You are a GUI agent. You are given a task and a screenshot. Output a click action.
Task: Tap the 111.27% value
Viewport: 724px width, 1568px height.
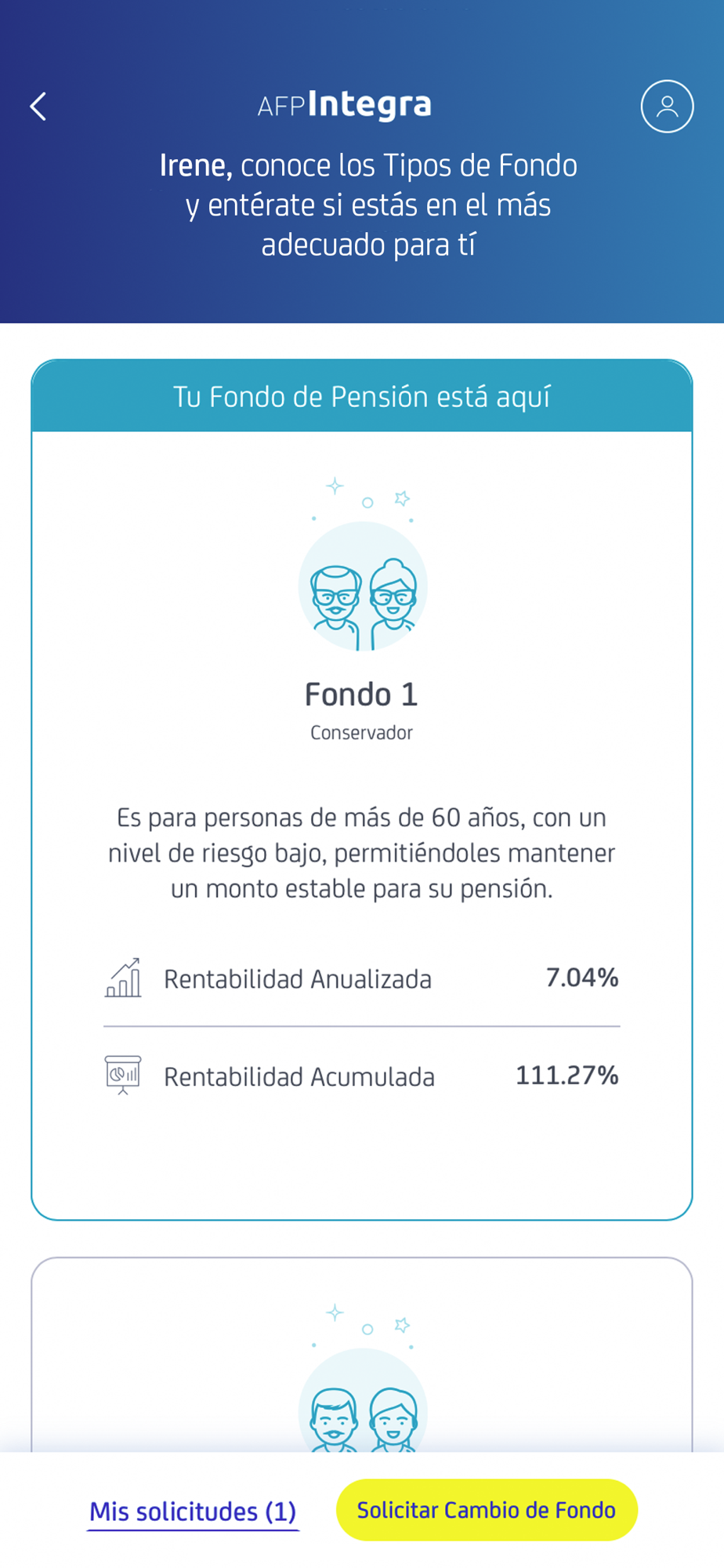pos(567,1075)
